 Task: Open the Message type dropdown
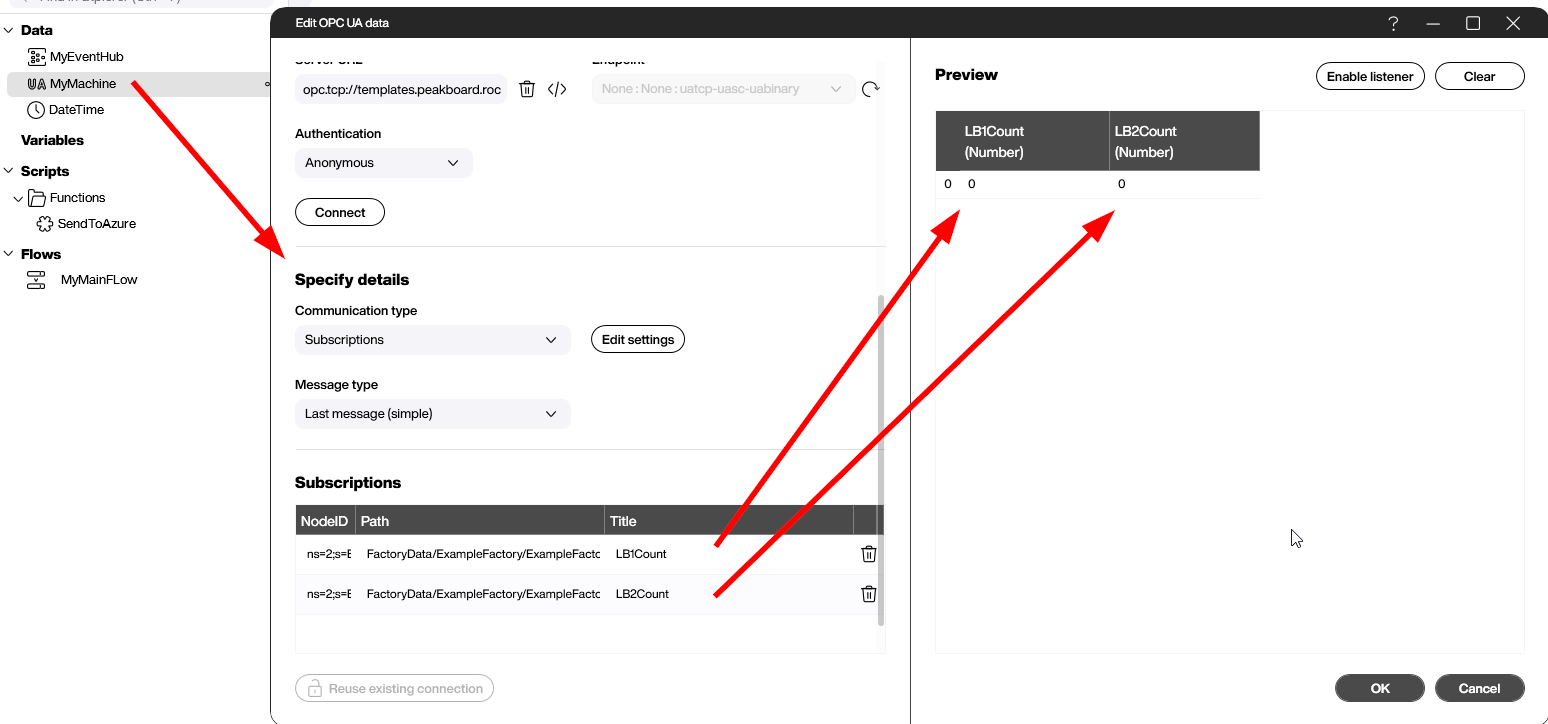coord(432,414)
